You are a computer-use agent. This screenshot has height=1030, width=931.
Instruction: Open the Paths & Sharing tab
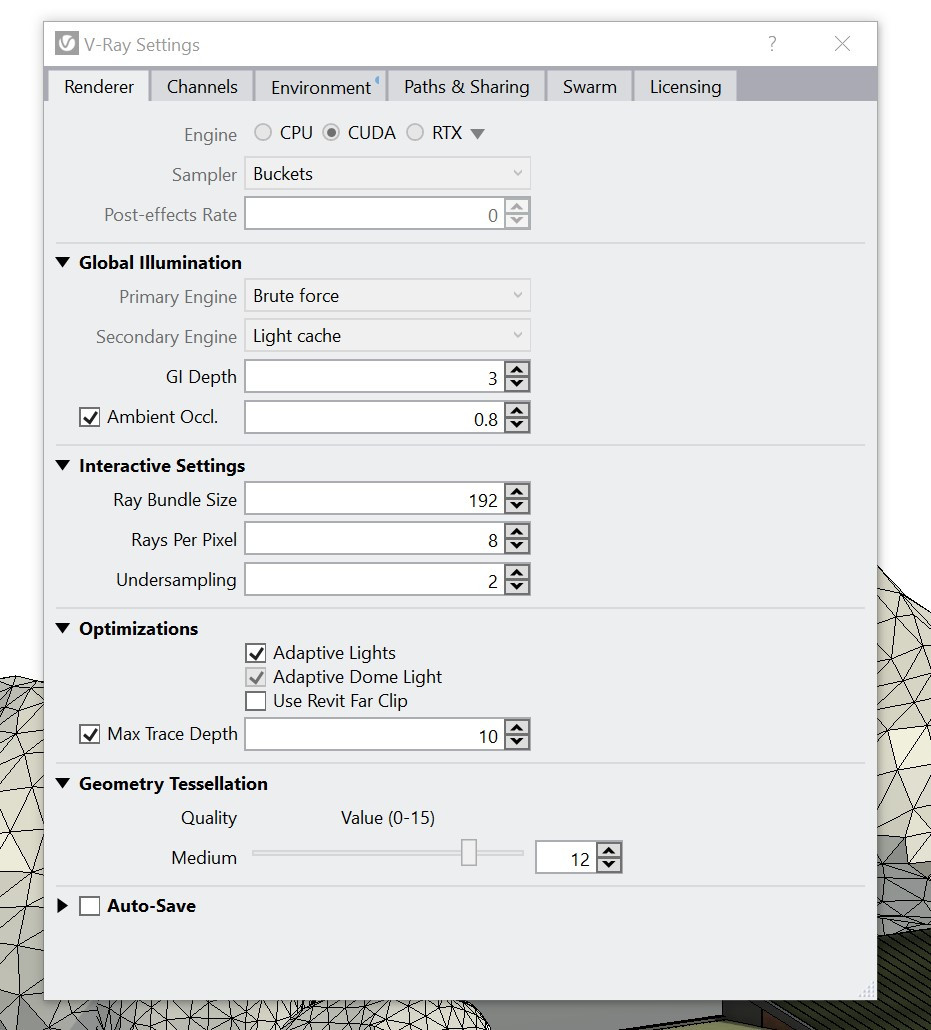point(466,86)
